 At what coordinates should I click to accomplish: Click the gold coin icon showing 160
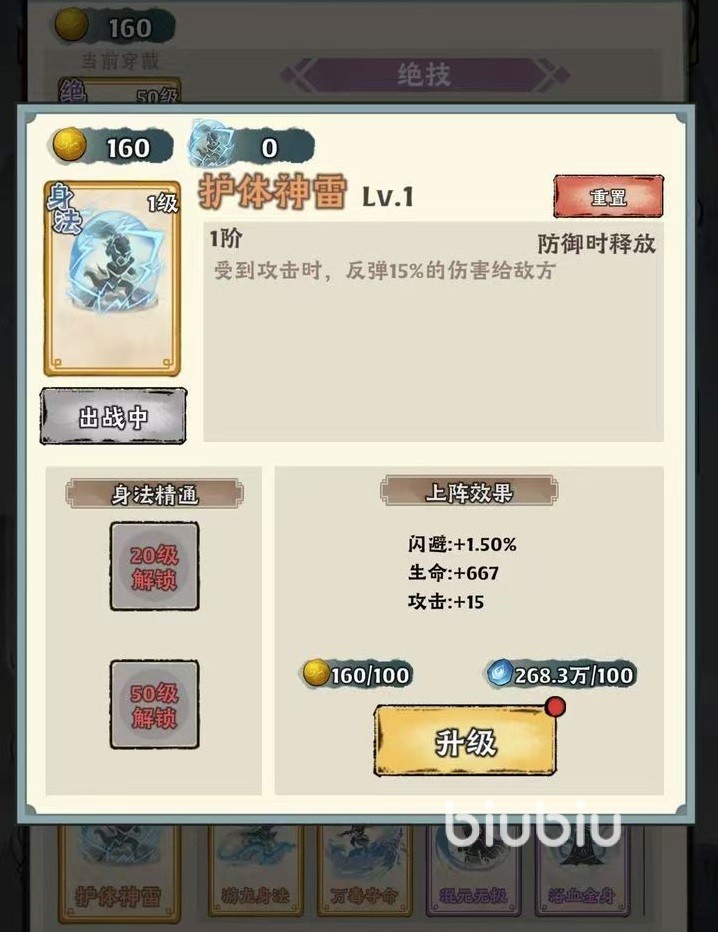[70, 146]
